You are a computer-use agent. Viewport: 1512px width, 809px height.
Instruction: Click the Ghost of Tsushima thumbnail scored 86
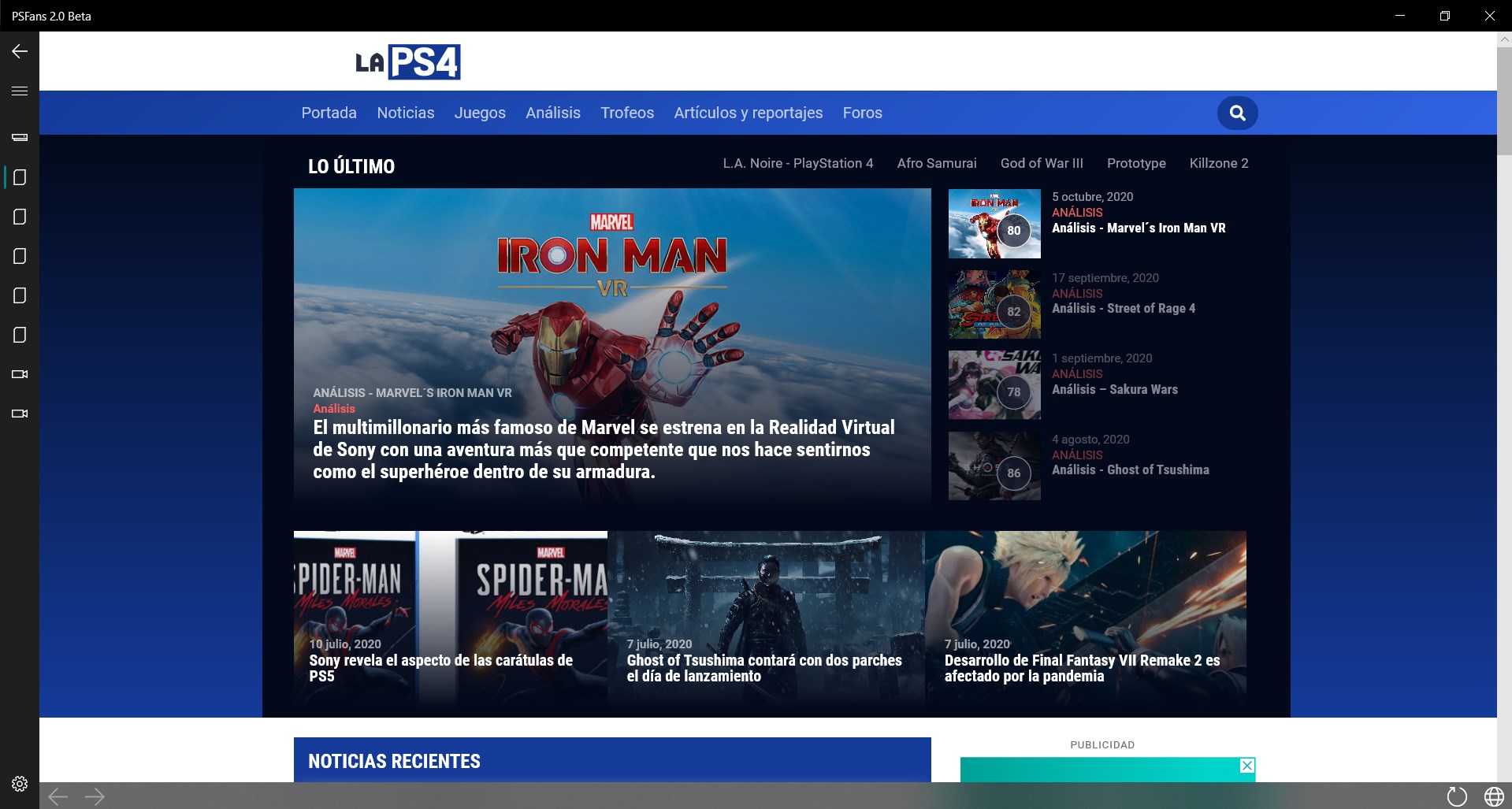(x=994, y=466)
